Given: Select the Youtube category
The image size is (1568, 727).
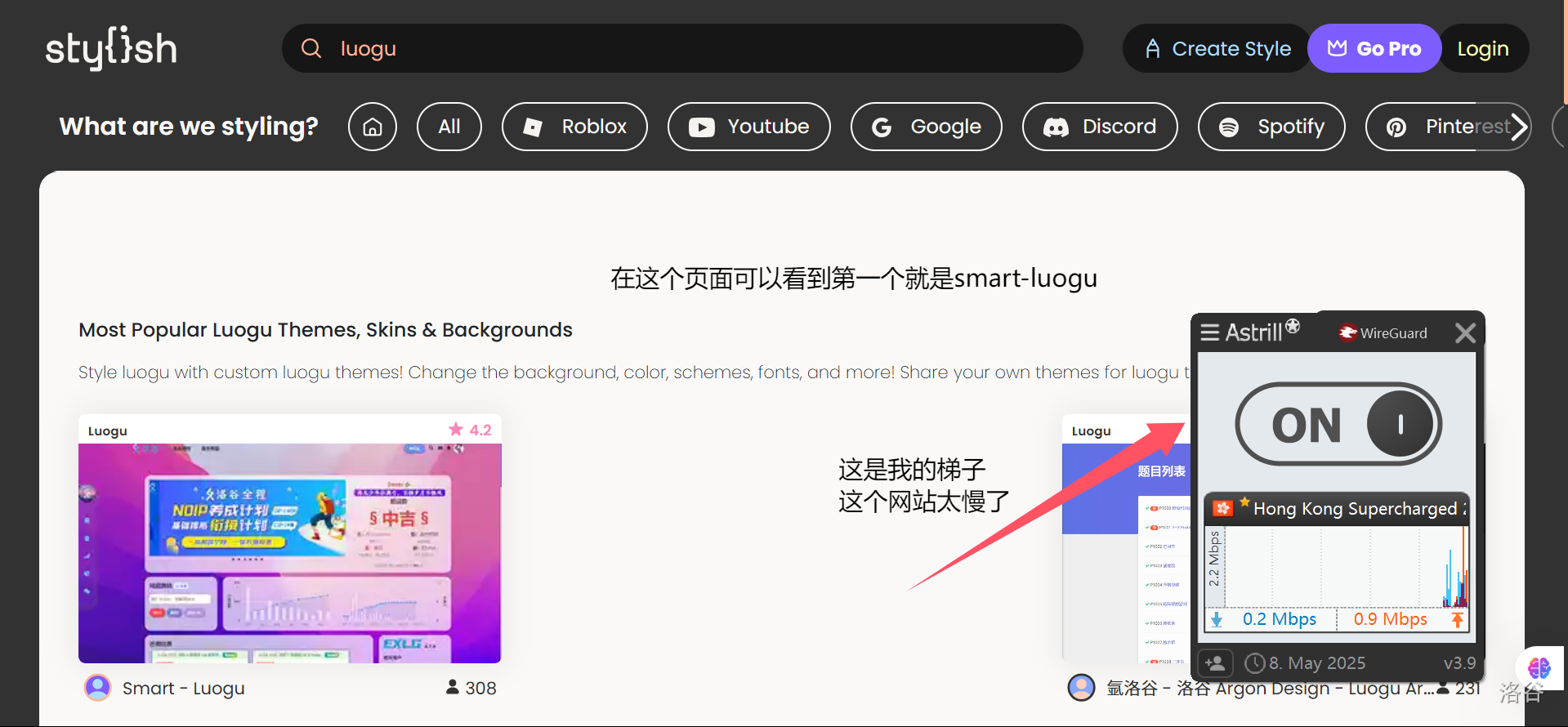Looking at the screenshot, I should [x=748, y=127].
